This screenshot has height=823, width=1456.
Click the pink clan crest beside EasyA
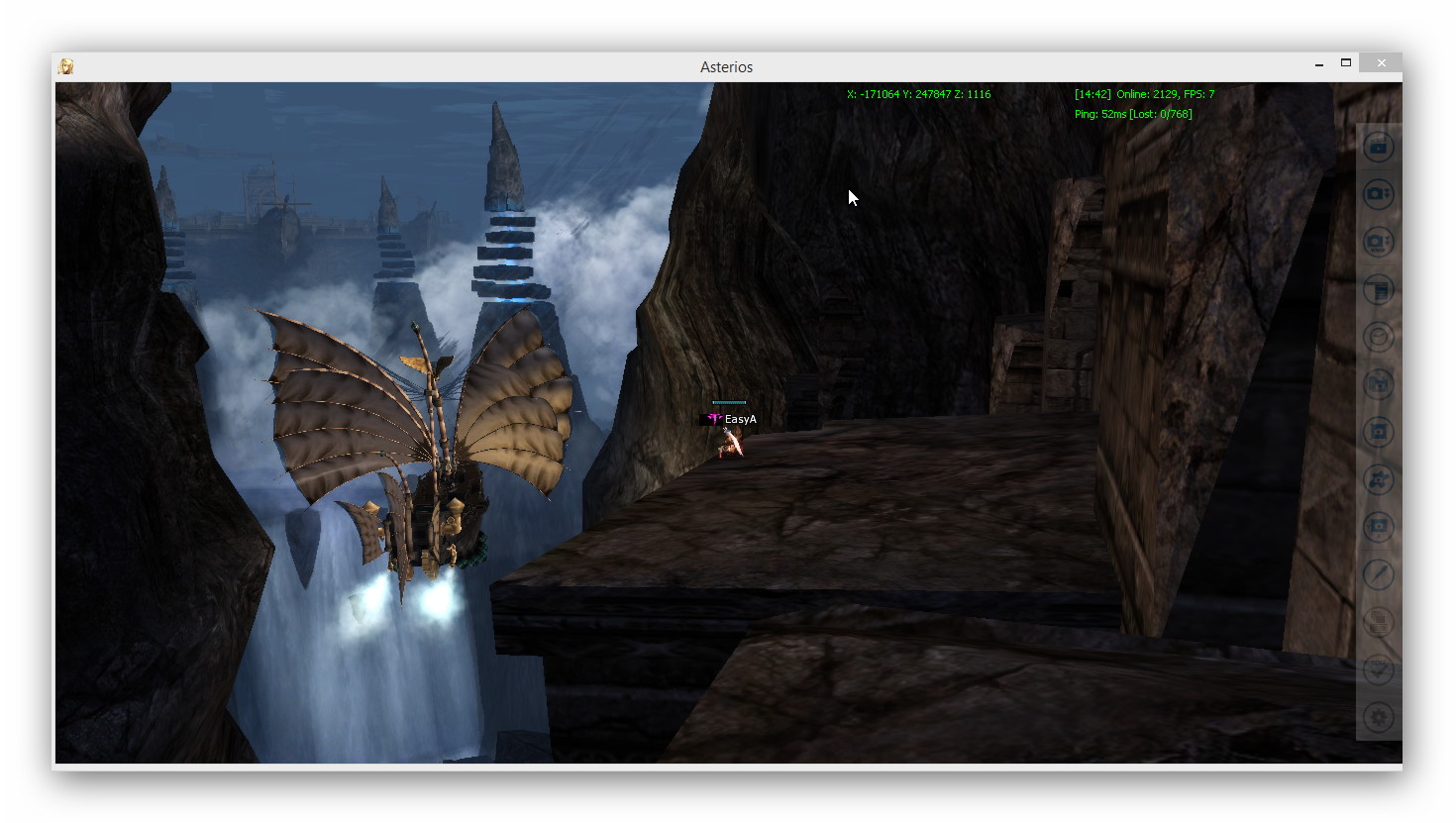point(714,419)
